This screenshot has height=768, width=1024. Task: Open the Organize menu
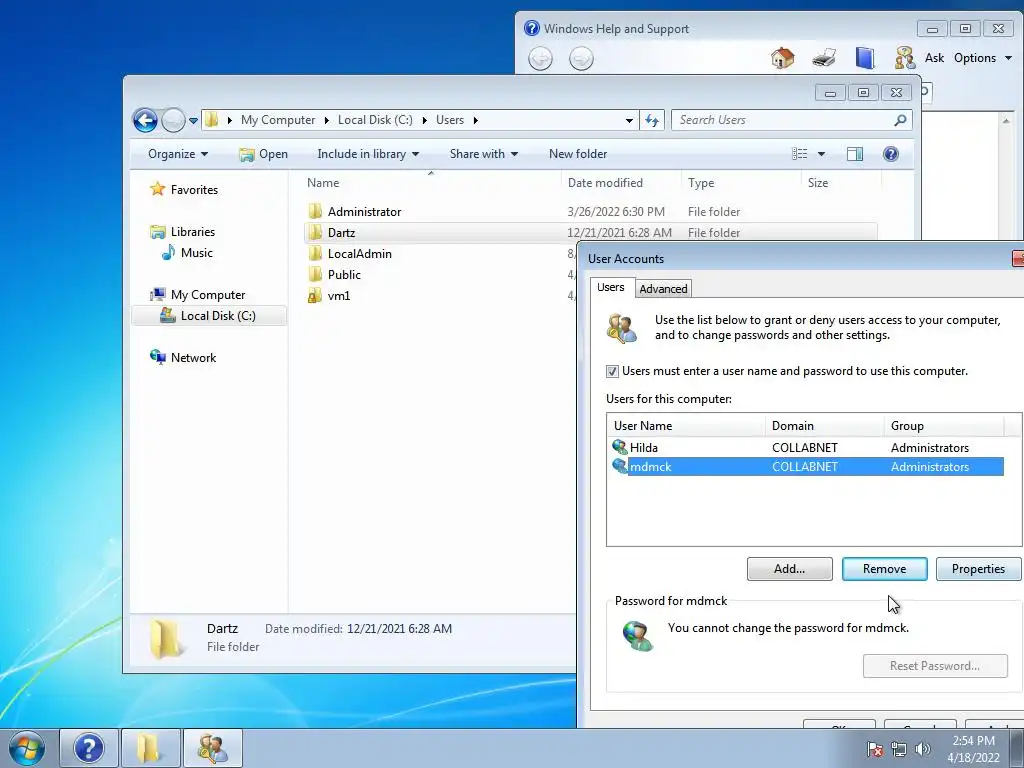[x=178, y=154]
